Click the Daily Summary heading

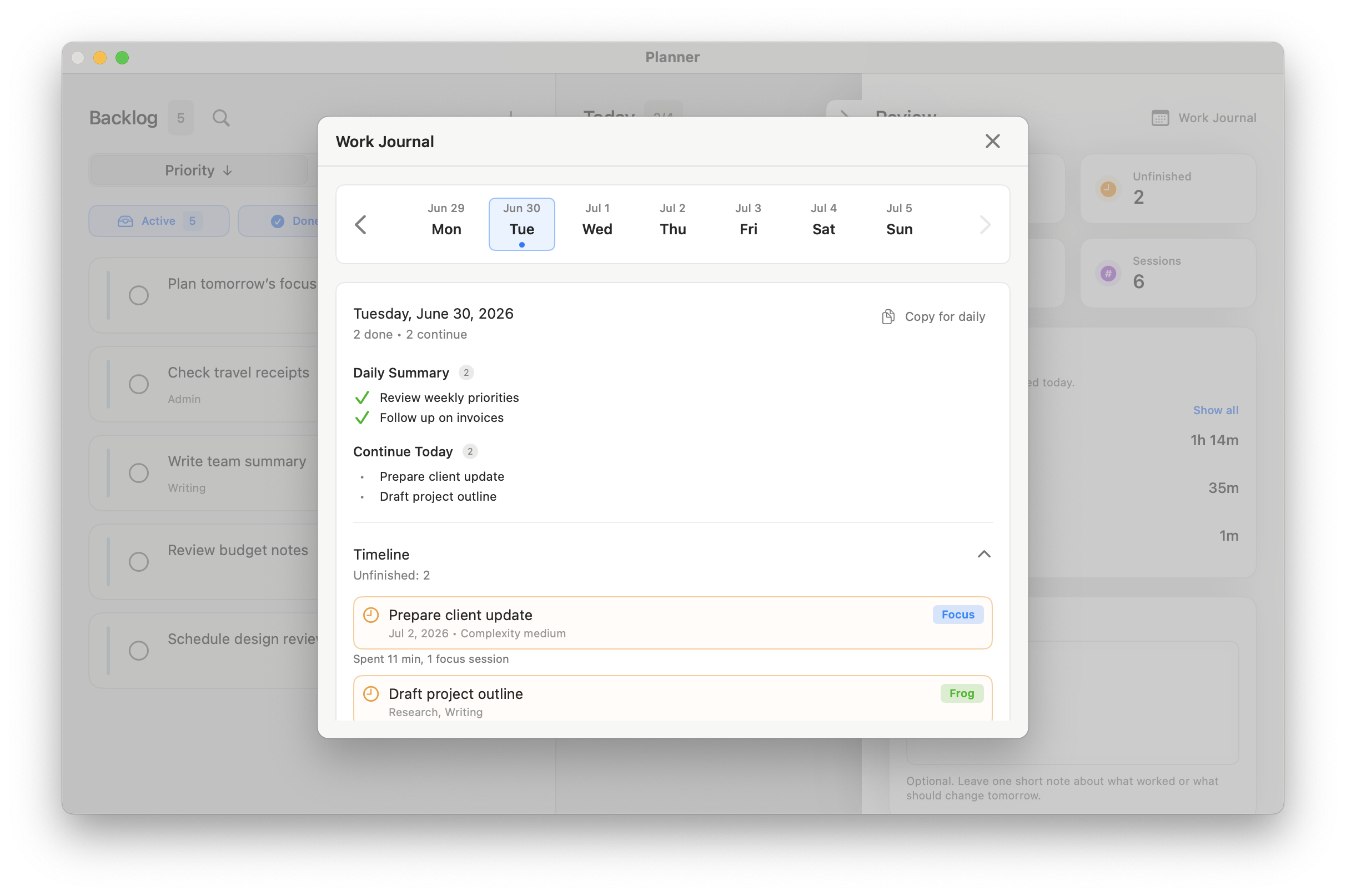tap(401, 373)
